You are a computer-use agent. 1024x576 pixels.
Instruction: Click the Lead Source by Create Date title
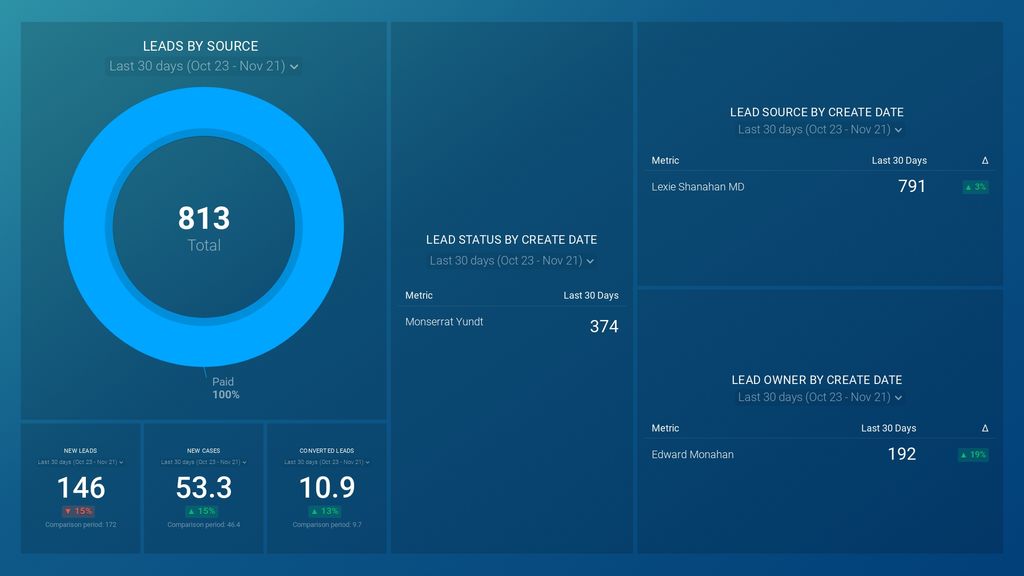(817, 112)
